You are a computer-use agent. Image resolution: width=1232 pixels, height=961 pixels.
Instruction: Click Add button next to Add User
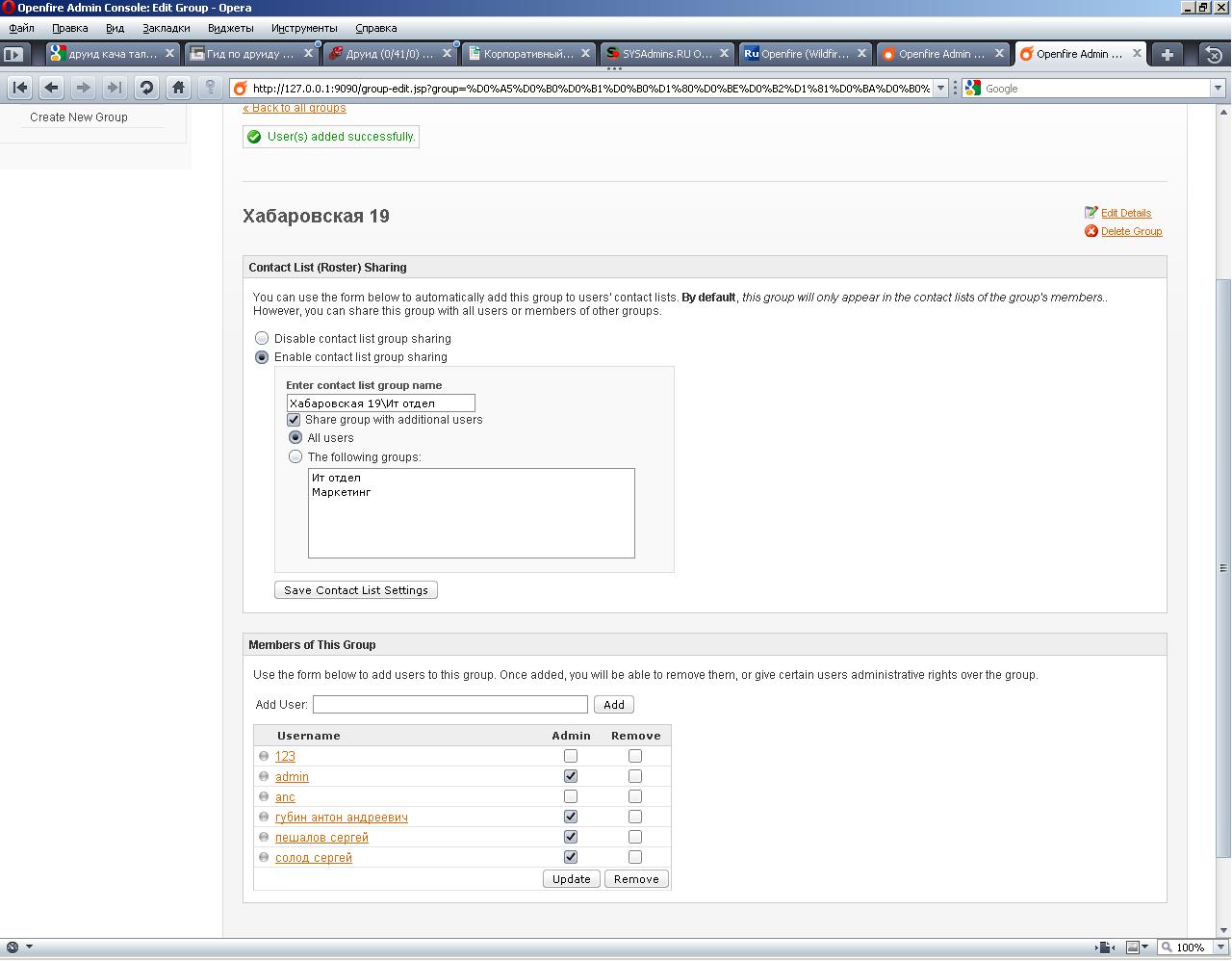[614, 705]
